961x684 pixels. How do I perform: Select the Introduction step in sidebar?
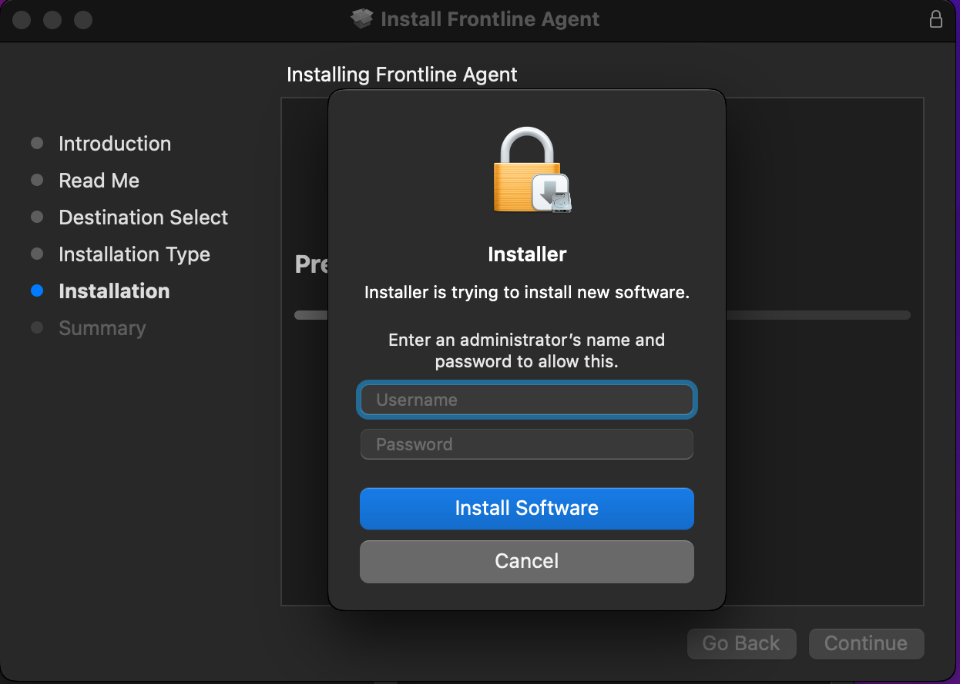[114, 144]
